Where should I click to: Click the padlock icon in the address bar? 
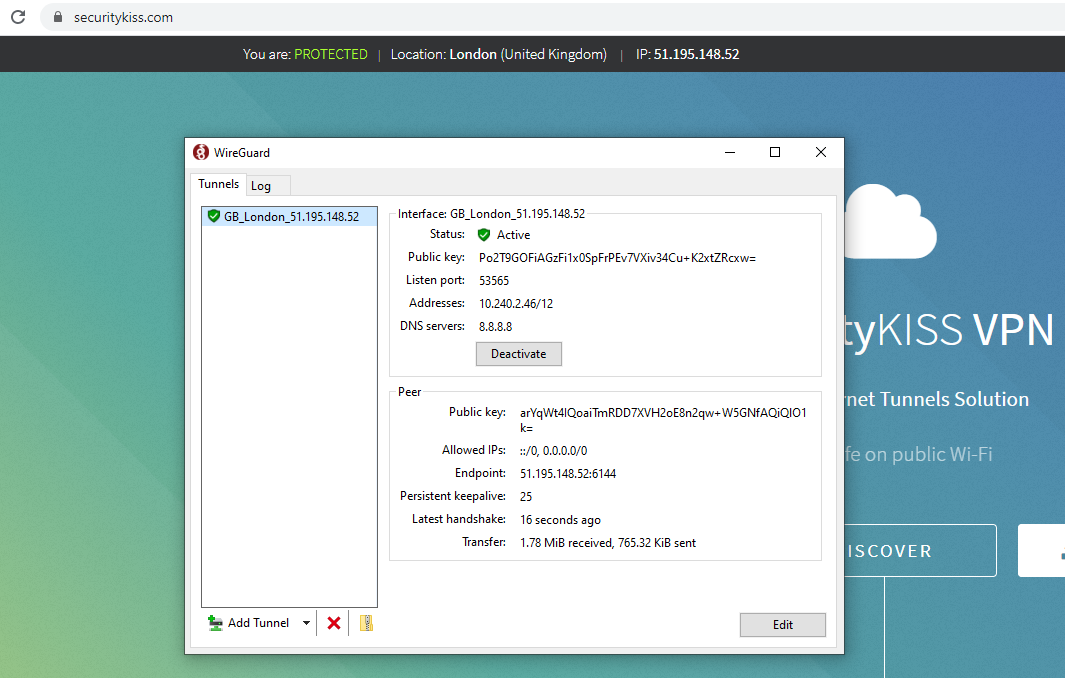coord(58,17)
